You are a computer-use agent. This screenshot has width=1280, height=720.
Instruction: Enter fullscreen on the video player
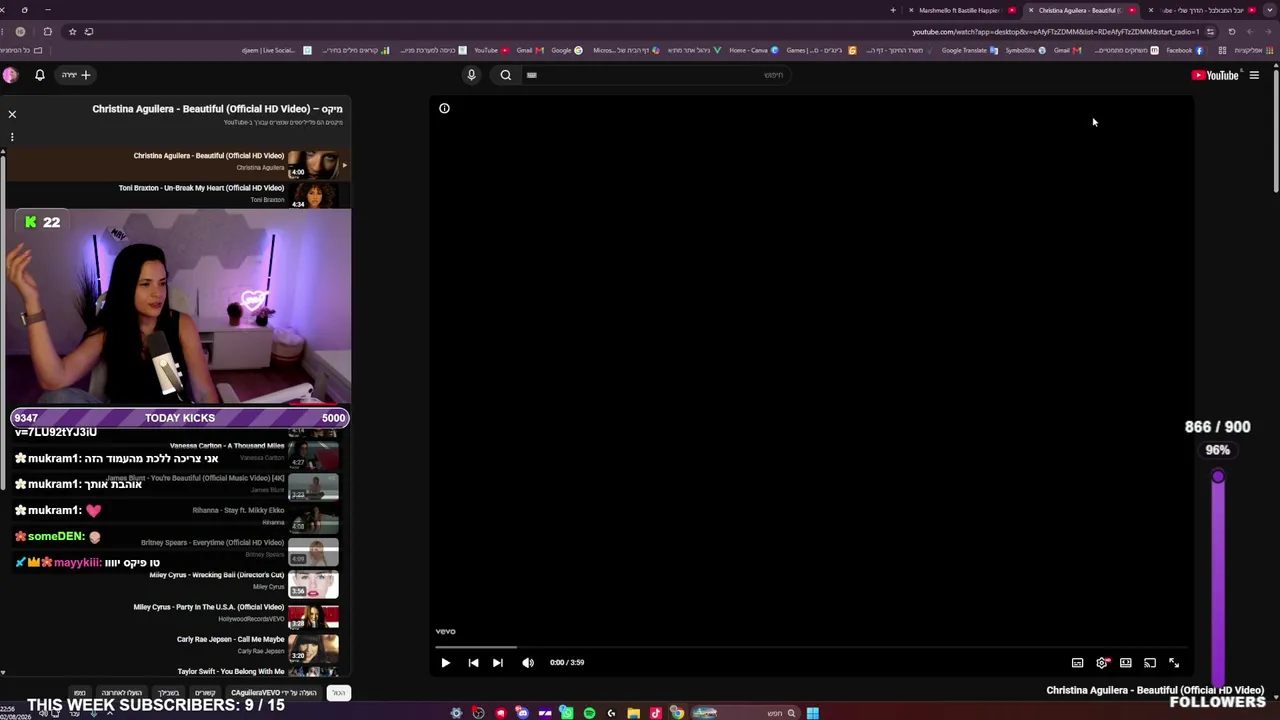pyautogui.click(x=1174, y=662)
